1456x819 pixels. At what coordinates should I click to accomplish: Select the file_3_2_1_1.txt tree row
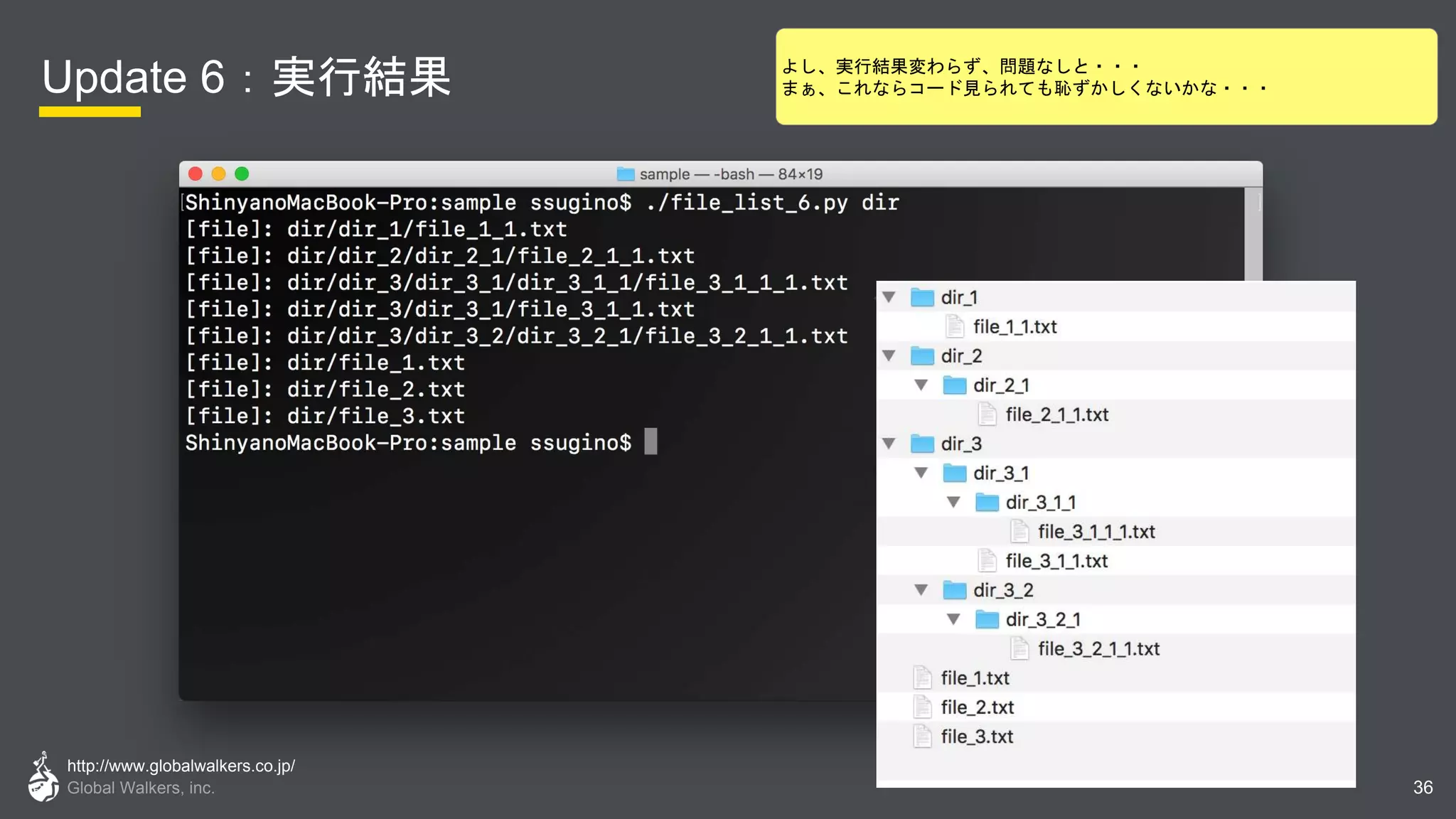pos(1098,649)
